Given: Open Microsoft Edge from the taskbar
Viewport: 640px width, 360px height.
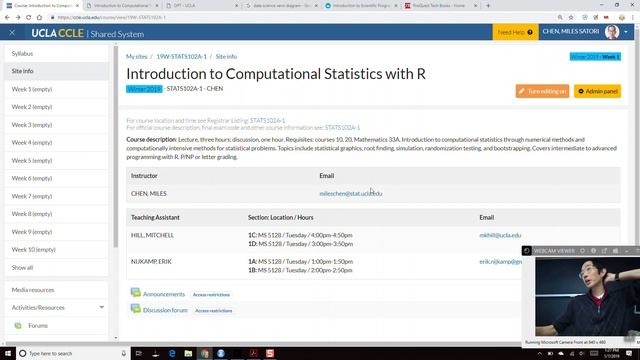Looking at the screenshot, I should click(172, 353).
